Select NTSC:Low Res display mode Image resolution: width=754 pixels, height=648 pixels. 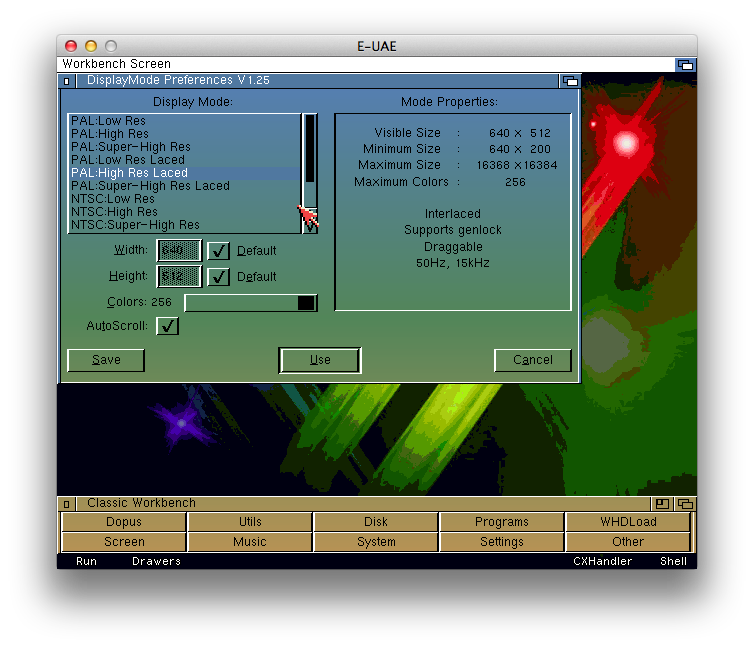(x=185, y=199)
